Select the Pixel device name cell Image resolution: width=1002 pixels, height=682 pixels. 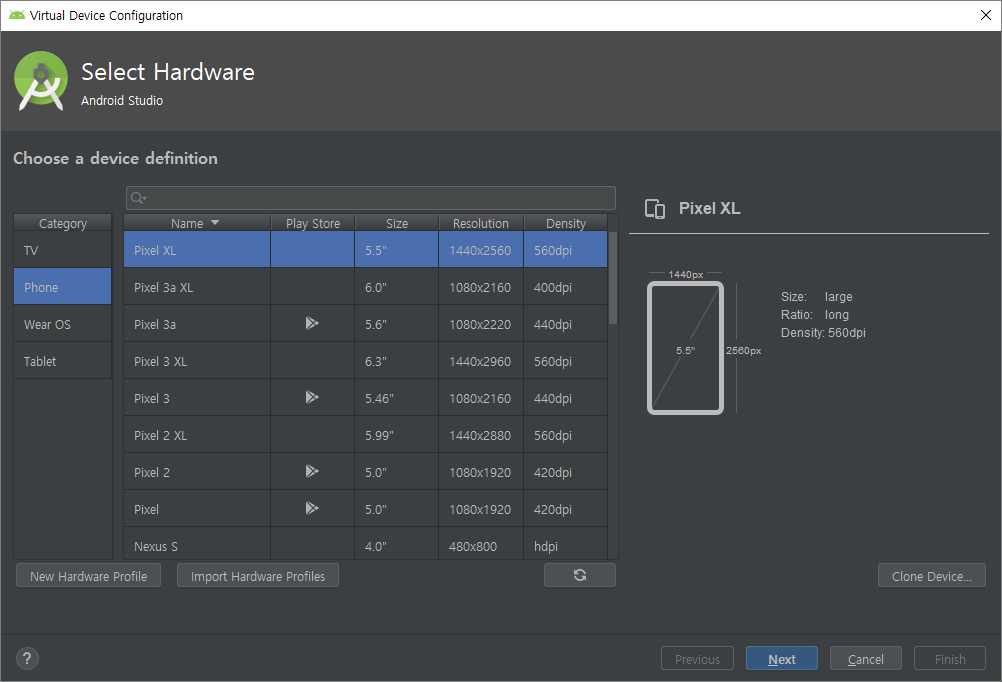(x=197, y=509)
